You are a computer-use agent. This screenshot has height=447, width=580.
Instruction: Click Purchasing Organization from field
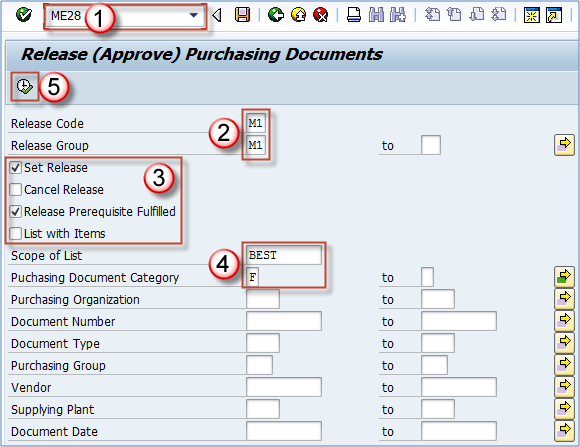[x=263, y=299]
